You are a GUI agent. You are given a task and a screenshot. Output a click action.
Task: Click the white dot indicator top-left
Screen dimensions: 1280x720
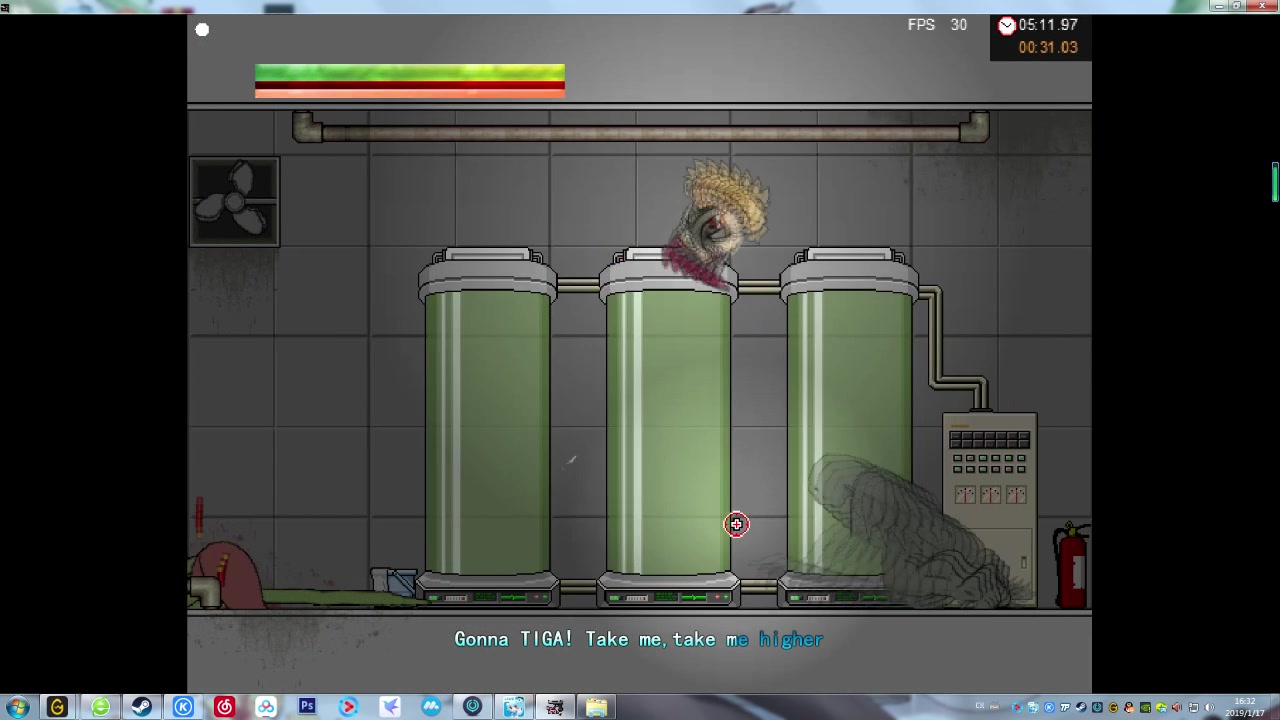click(x=202, y=30)
